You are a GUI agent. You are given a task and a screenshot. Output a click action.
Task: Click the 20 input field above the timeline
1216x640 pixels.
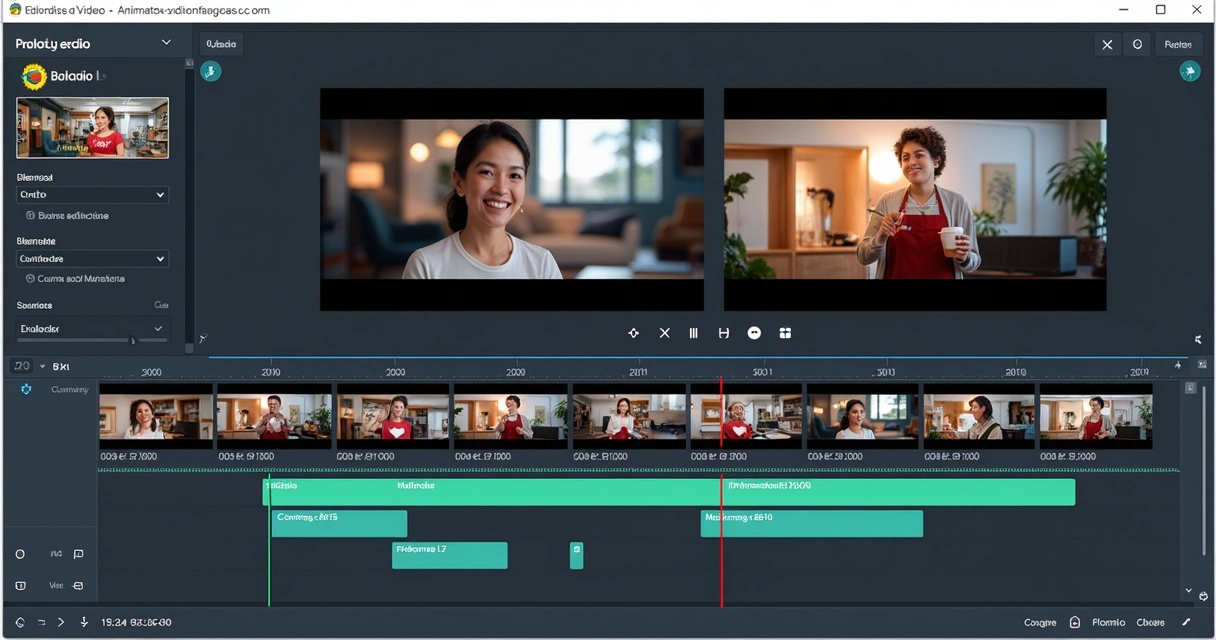21,366
